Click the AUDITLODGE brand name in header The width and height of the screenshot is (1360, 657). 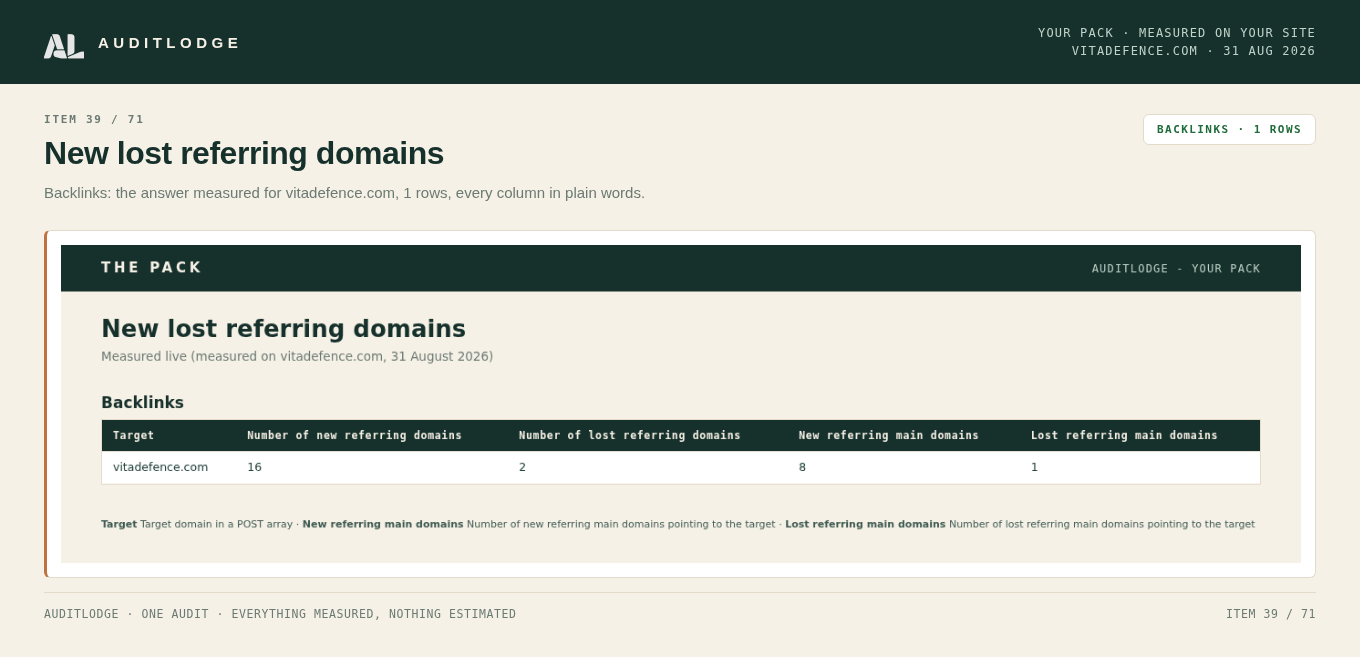[x=169, y=43]
